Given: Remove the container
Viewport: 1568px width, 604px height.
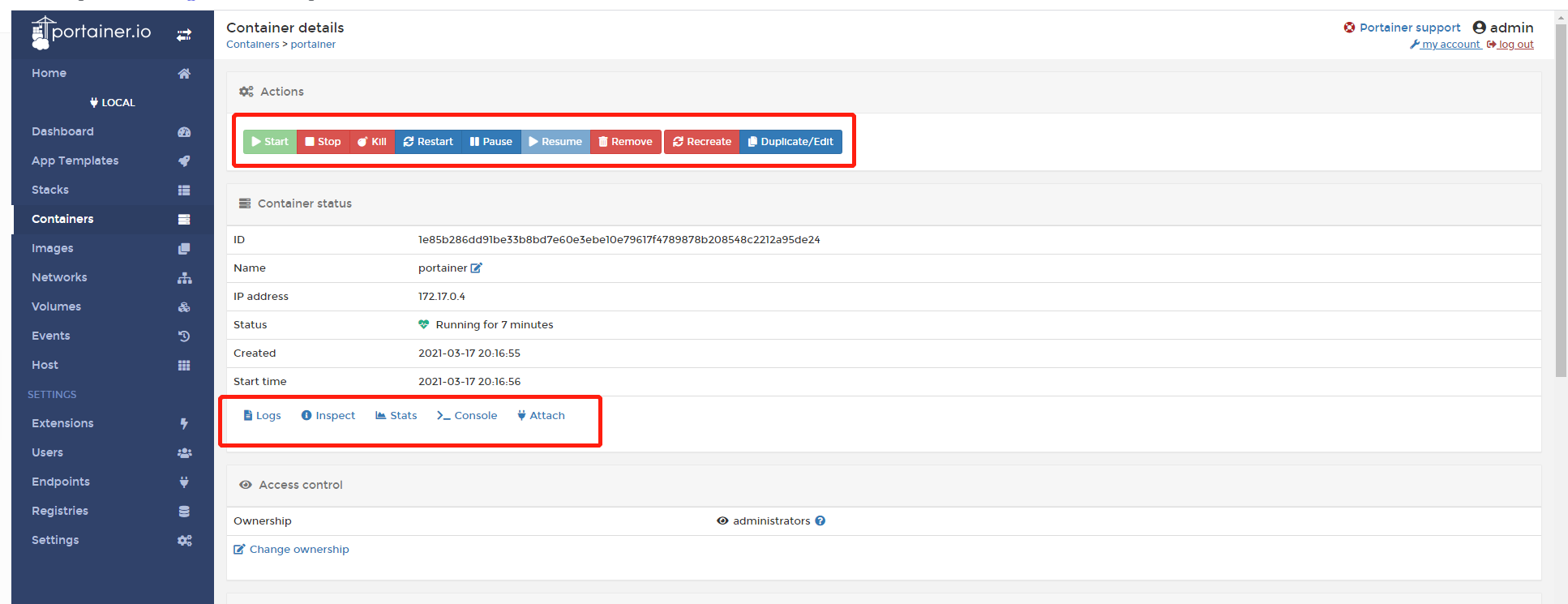Looking at the screenshot, I should tap(626, 141).
